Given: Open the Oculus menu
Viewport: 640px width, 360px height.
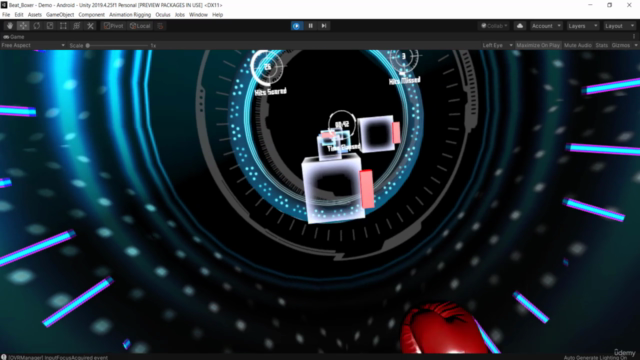Looking at the screenshot, I should pos(162,15).
